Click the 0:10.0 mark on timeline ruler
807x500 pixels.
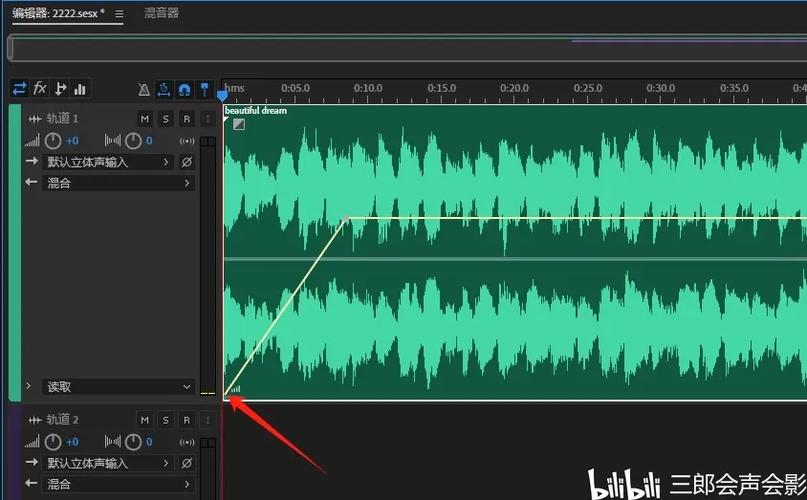coord(368,88)
